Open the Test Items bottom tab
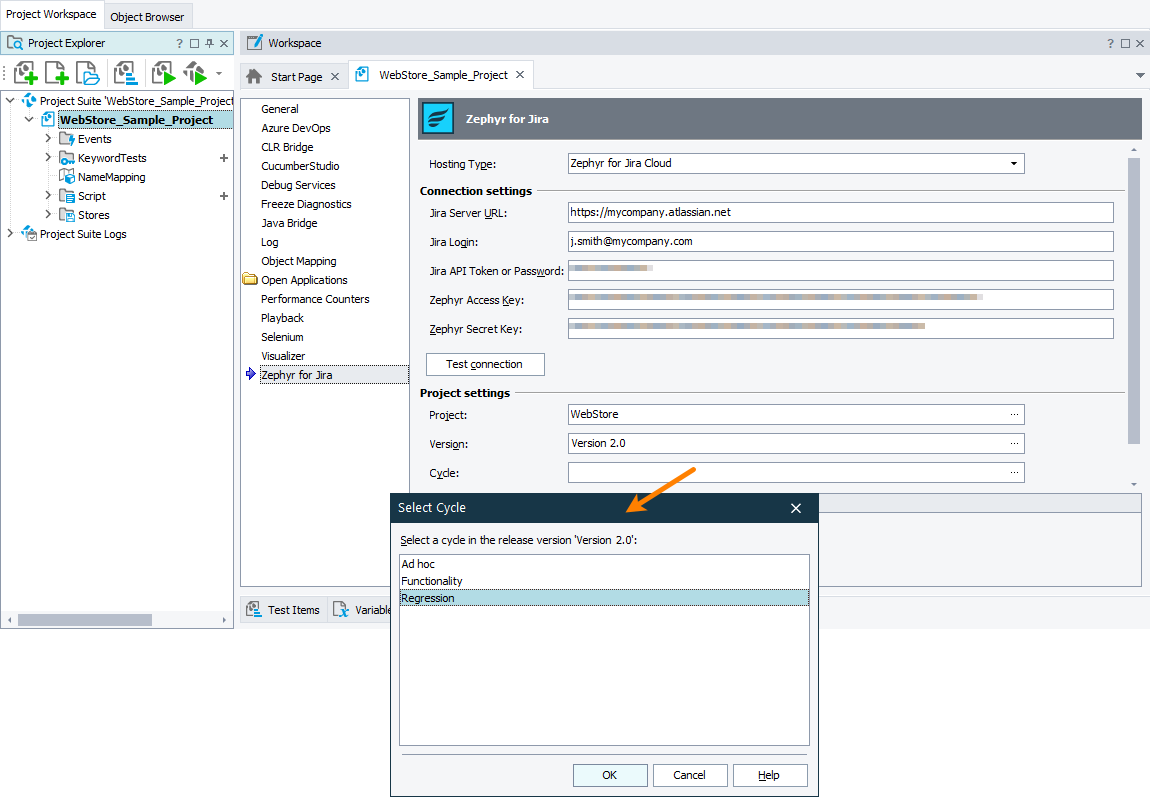This screenshot has width=1150, height=797. pyautogui.click(x=284, y=609)
